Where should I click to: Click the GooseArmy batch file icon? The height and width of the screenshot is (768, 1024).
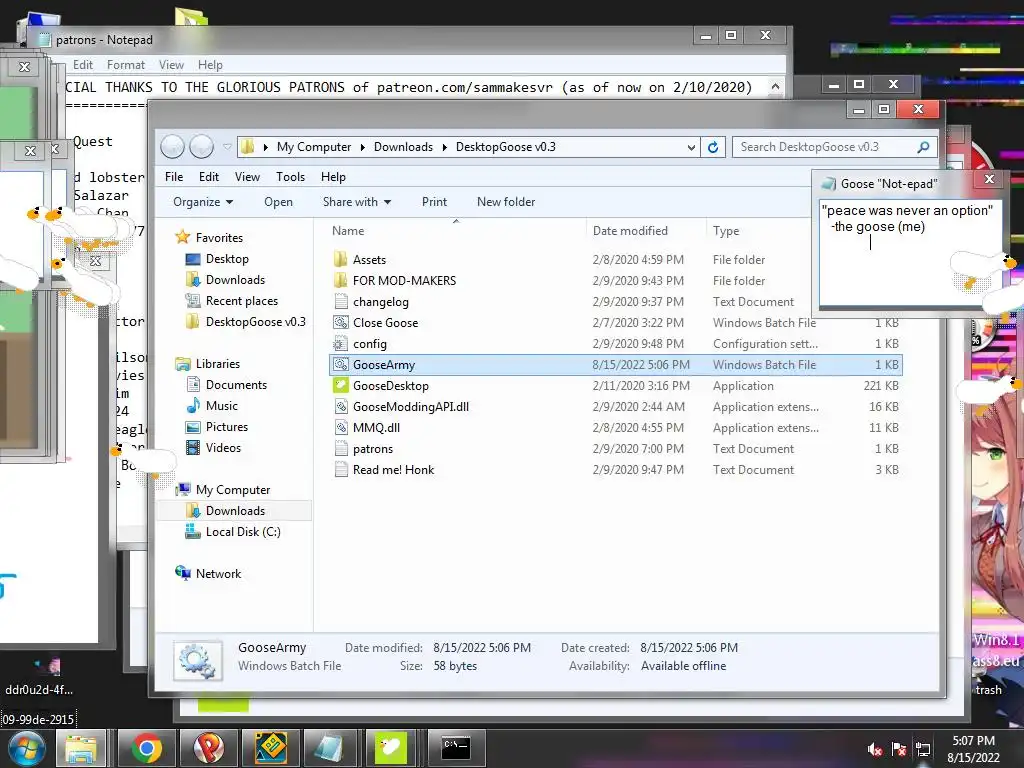point(340,364)
